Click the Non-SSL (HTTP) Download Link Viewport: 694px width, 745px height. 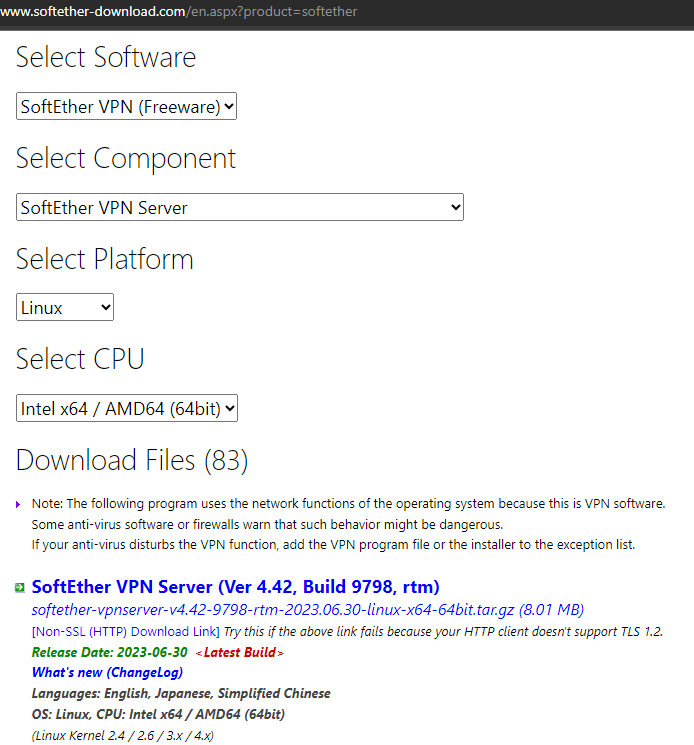125,632
